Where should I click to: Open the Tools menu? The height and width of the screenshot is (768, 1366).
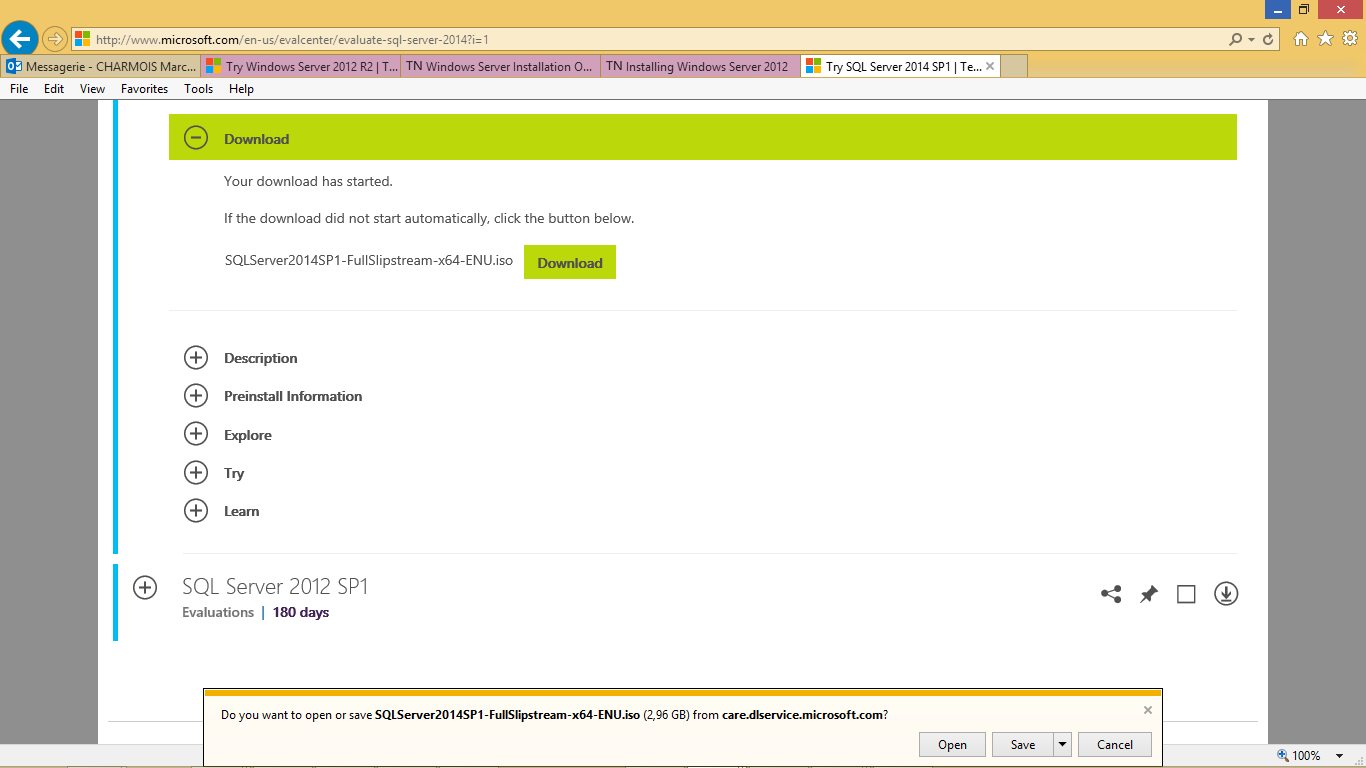pos(198,89)
